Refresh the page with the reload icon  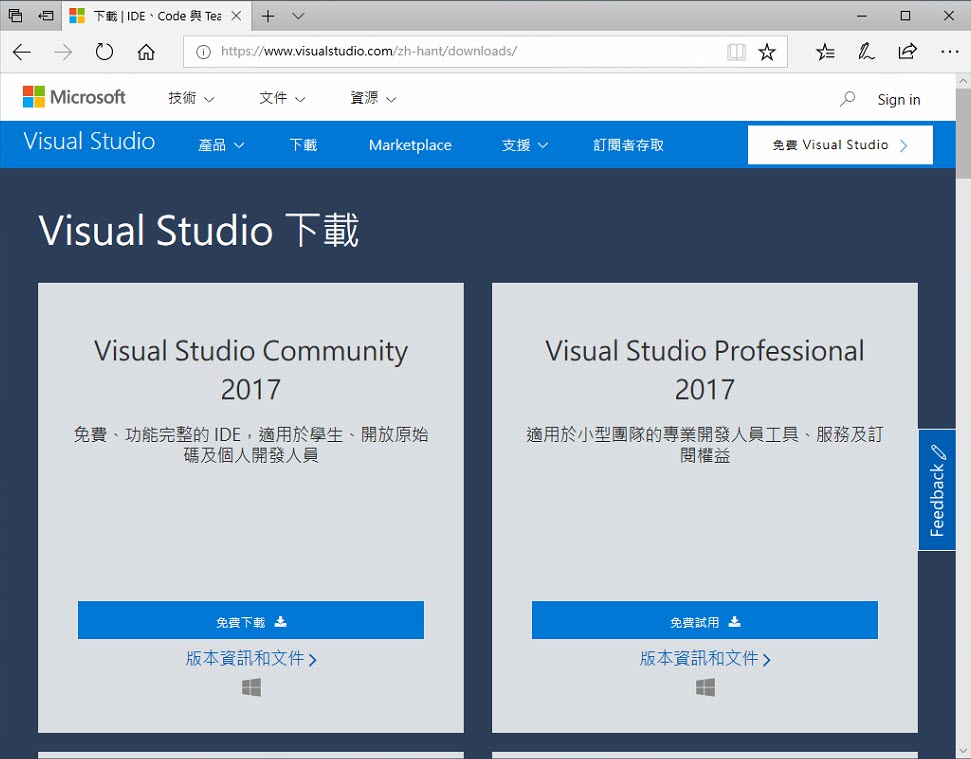[104, 51]
